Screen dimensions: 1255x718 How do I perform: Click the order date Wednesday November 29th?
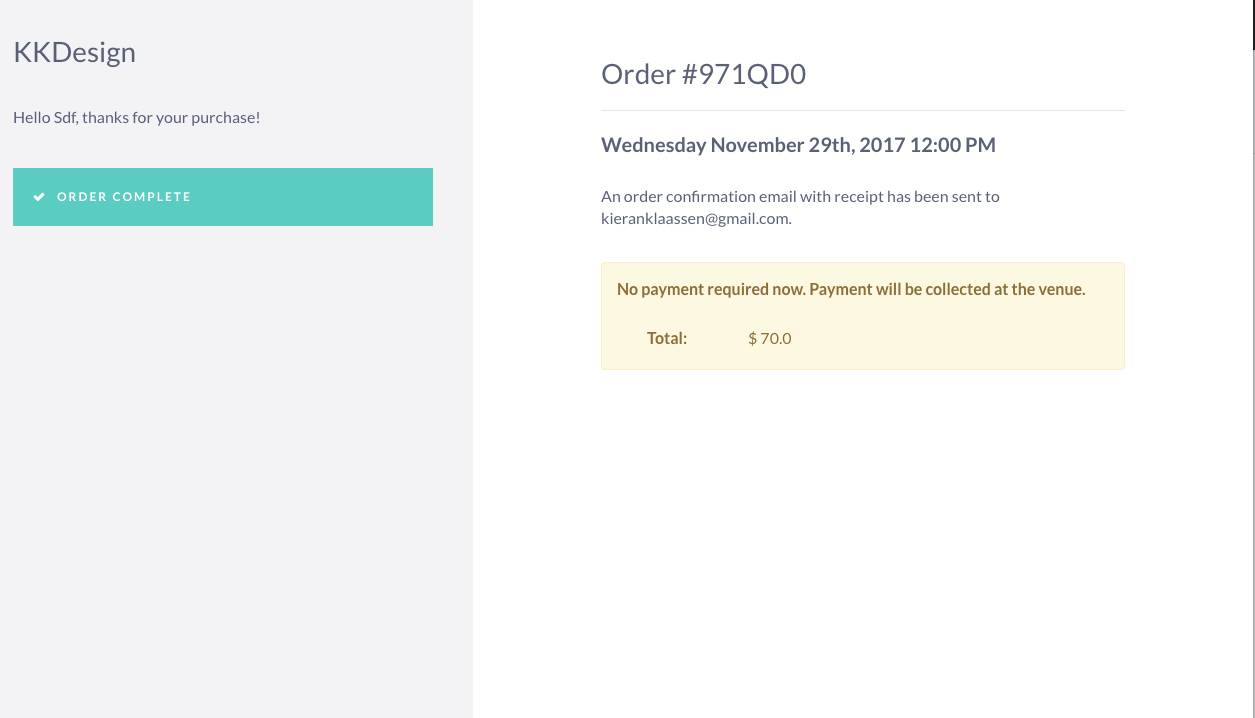click(798, 144)
